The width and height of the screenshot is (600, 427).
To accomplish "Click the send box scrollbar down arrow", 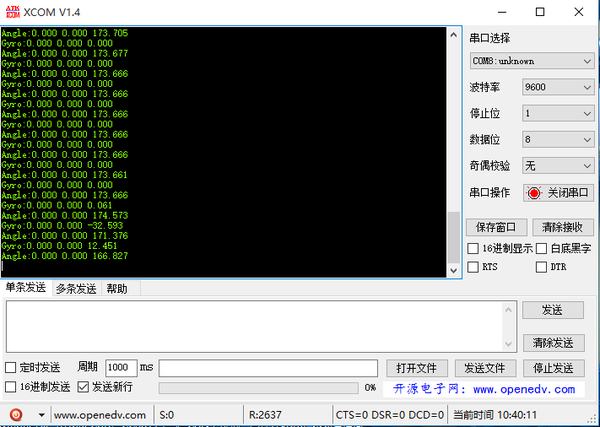I will [x=509, y=344].
